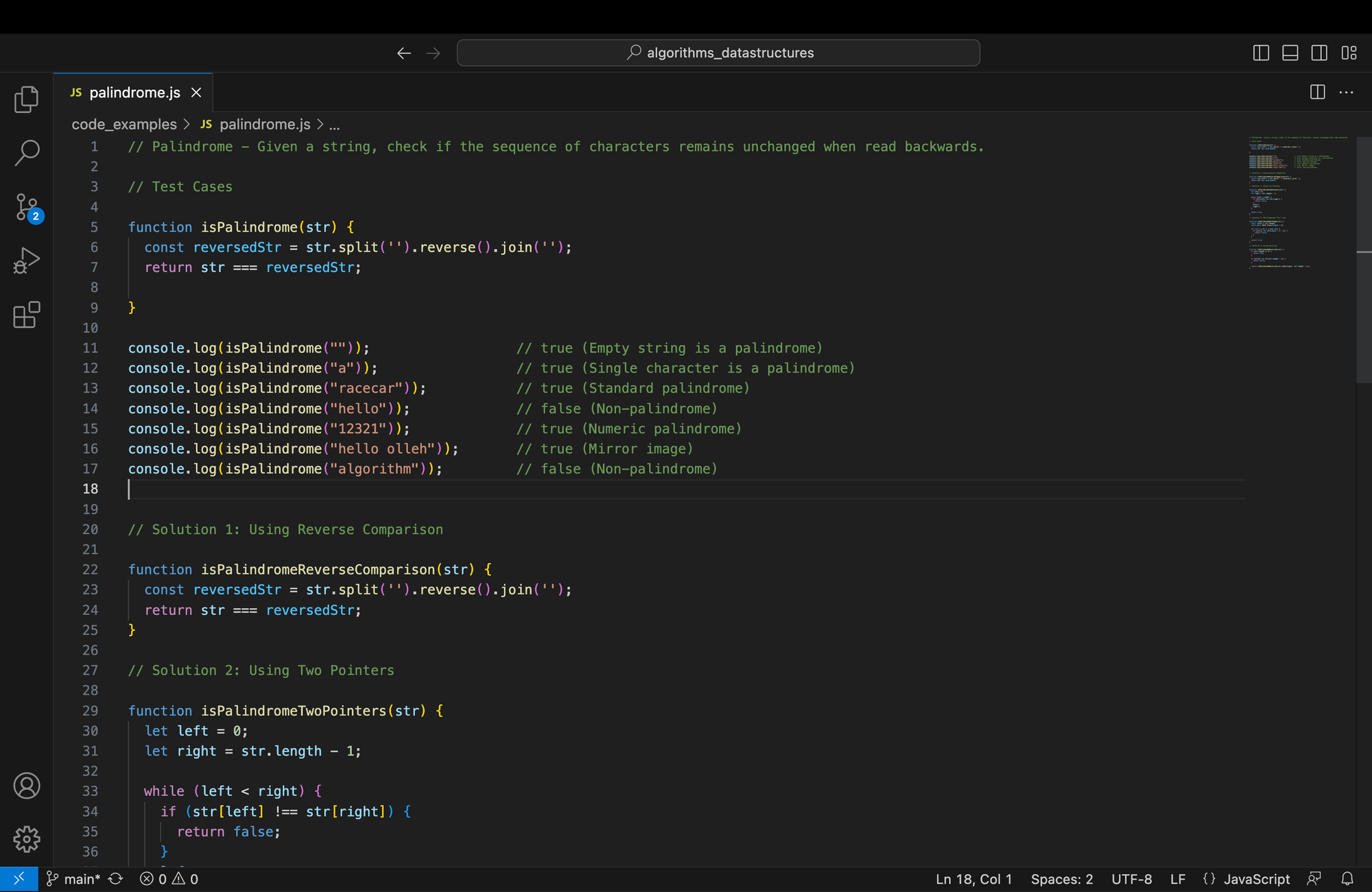
Task: Open the Explorer sidebar icon
Action: coord(26,99)
